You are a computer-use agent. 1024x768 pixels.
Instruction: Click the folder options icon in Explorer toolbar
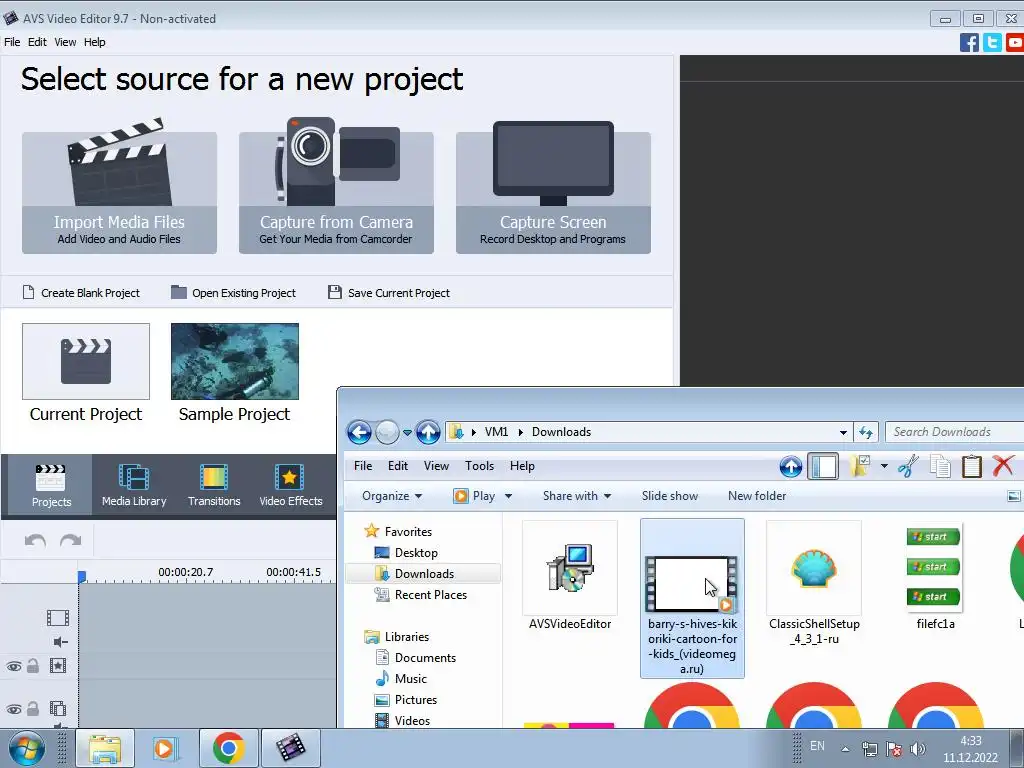pyautogui.click(x=860, y=466)
